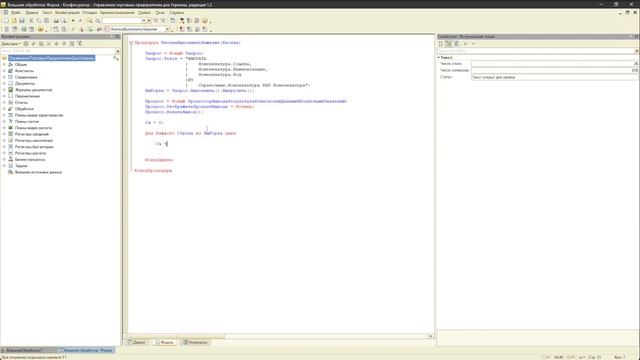Viewport: 640px width, 360px height.
Task: Open the procedure name dropdown in second toolbar
Action: pos(167,29)
